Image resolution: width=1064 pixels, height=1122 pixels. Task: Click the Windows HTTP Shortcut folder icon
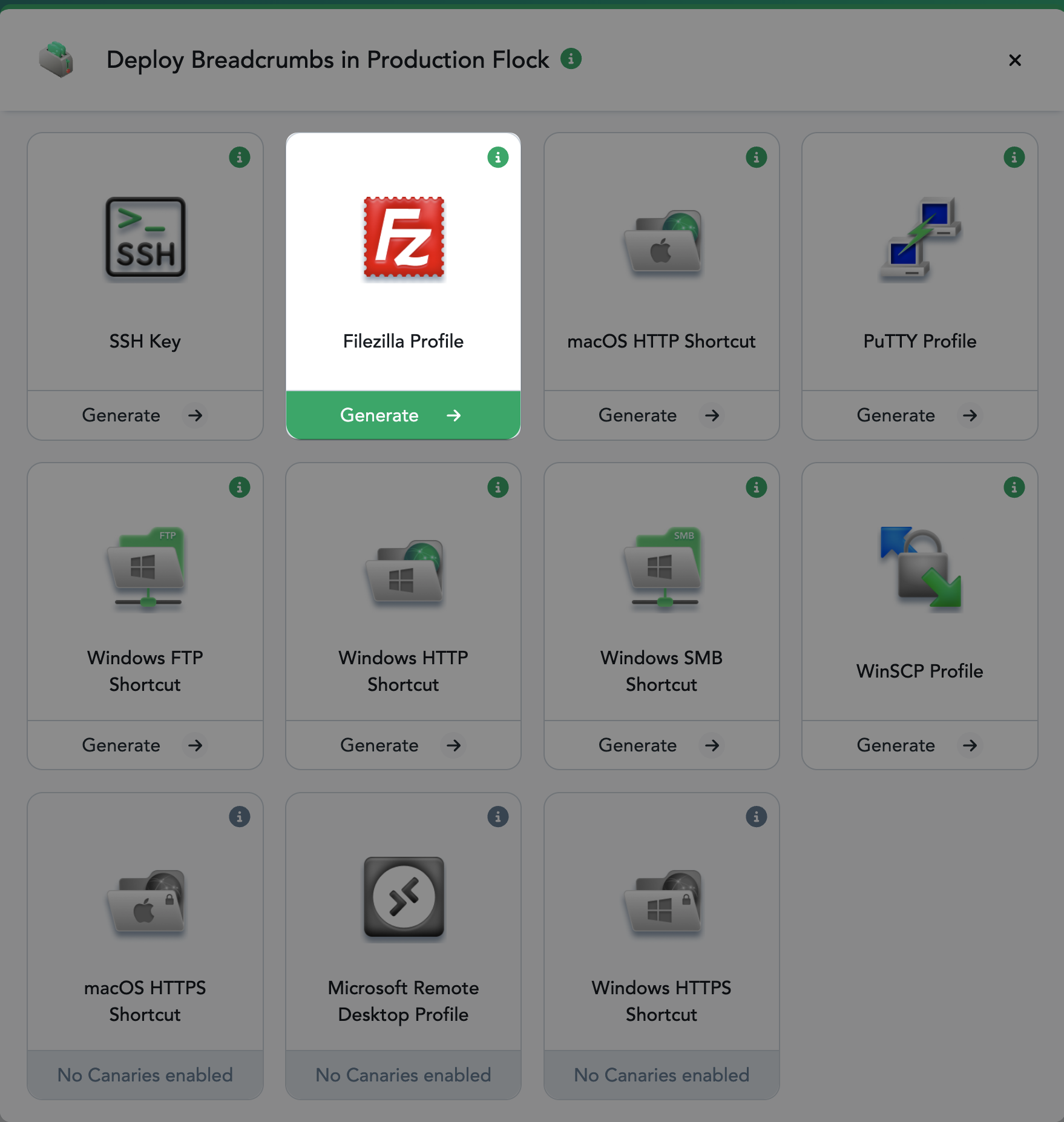pyautogui.click(x=404, y=572)
